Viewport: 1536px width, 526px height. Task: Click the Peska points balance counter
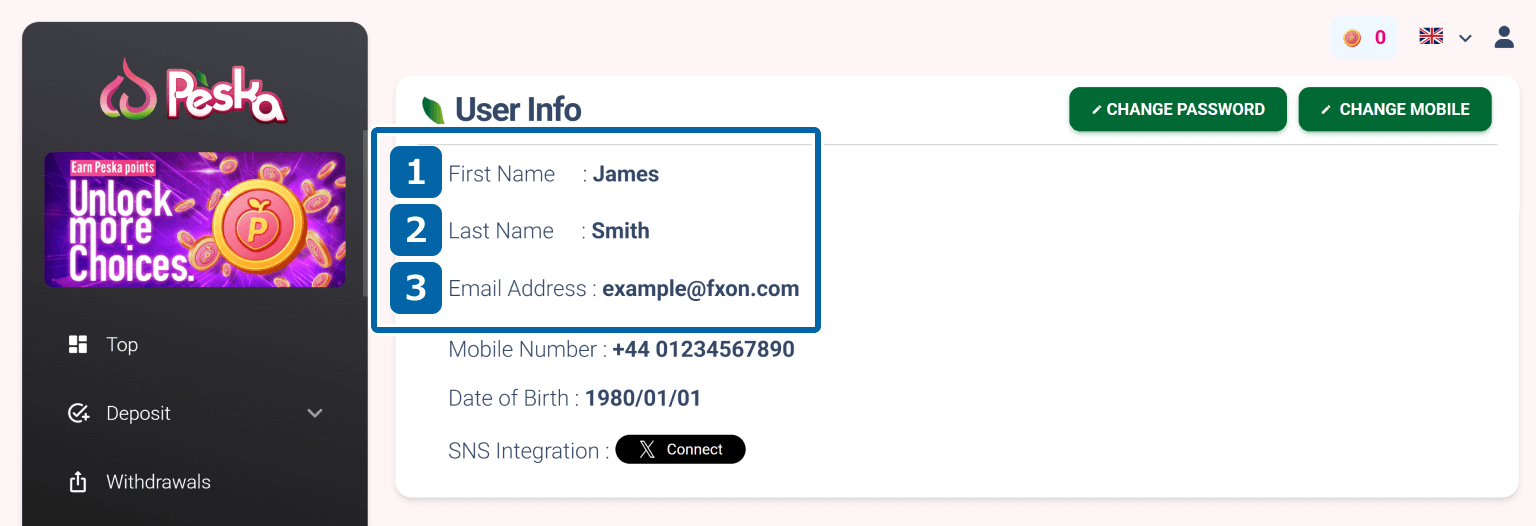click(x=1380, y=38)
